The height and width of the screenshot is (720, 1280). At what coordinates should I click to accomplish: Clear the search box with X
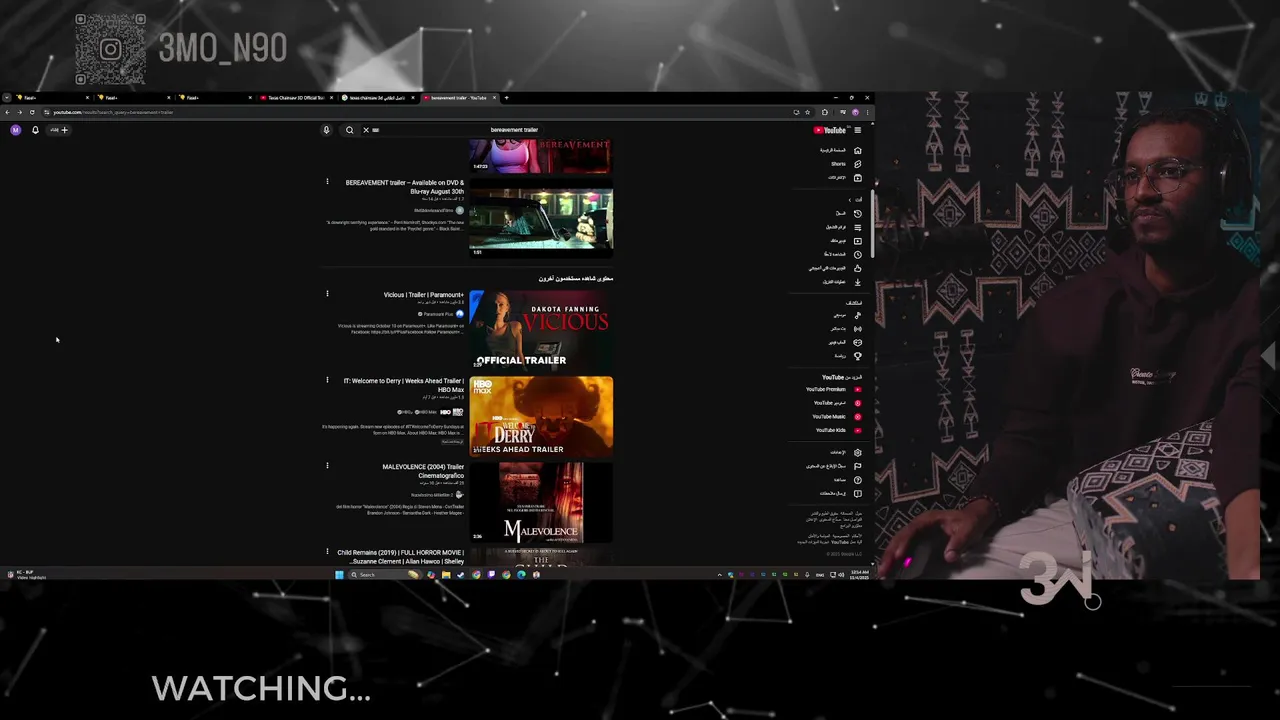(x=366, y=130)
